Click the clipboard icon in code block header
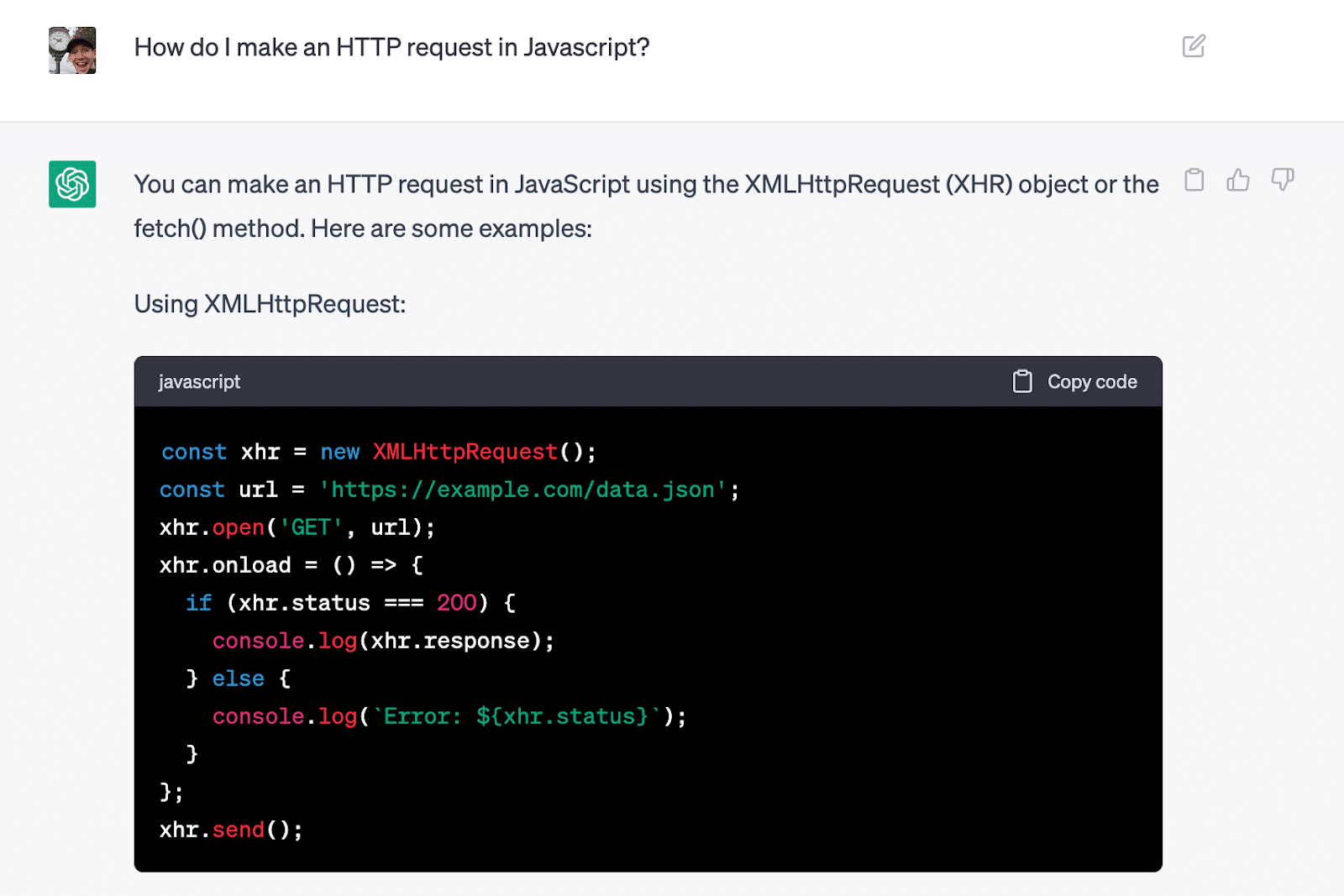Viewport: 1344px width, 896px height. tap(1023, 380)
